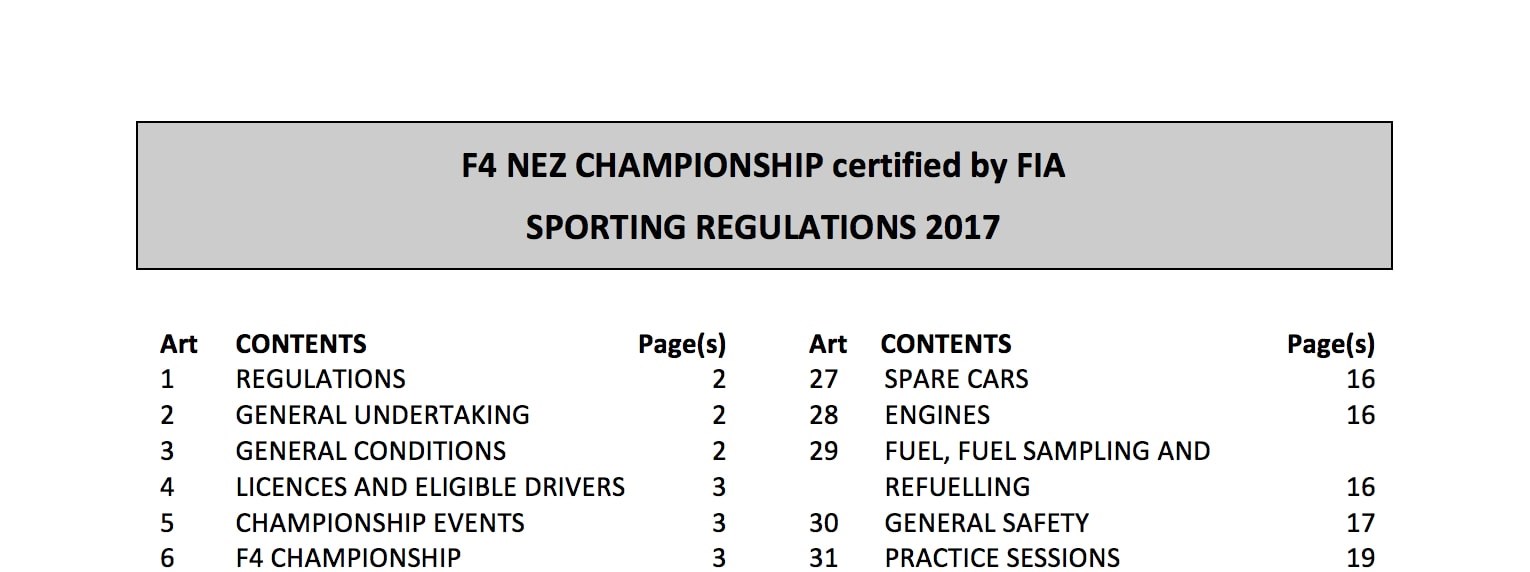Click the right Page(s) column header
1530x572 pixels.
pyautogui.click(x=1331, y=346)
